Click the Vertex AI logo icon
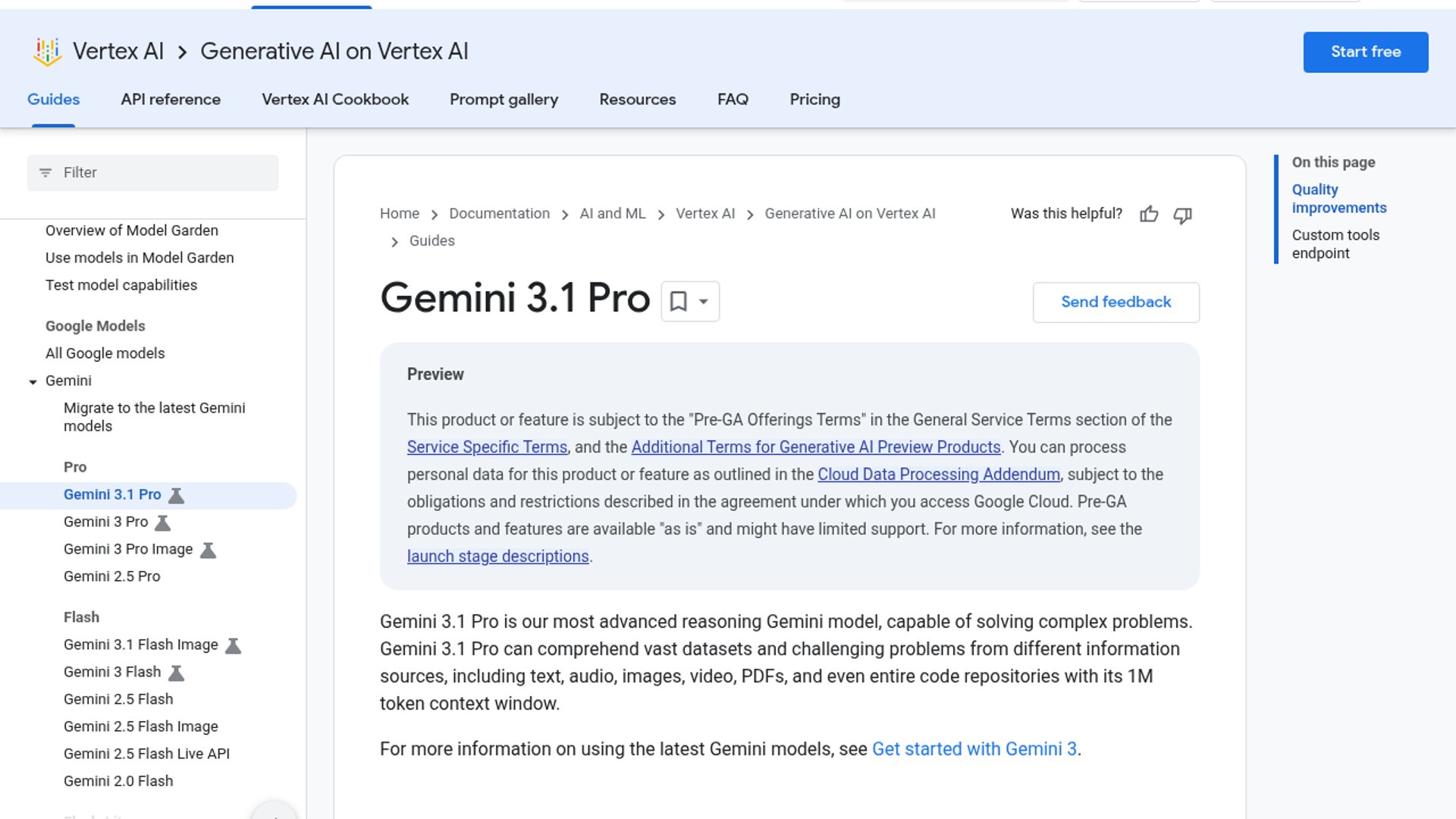 coord(47,52)
